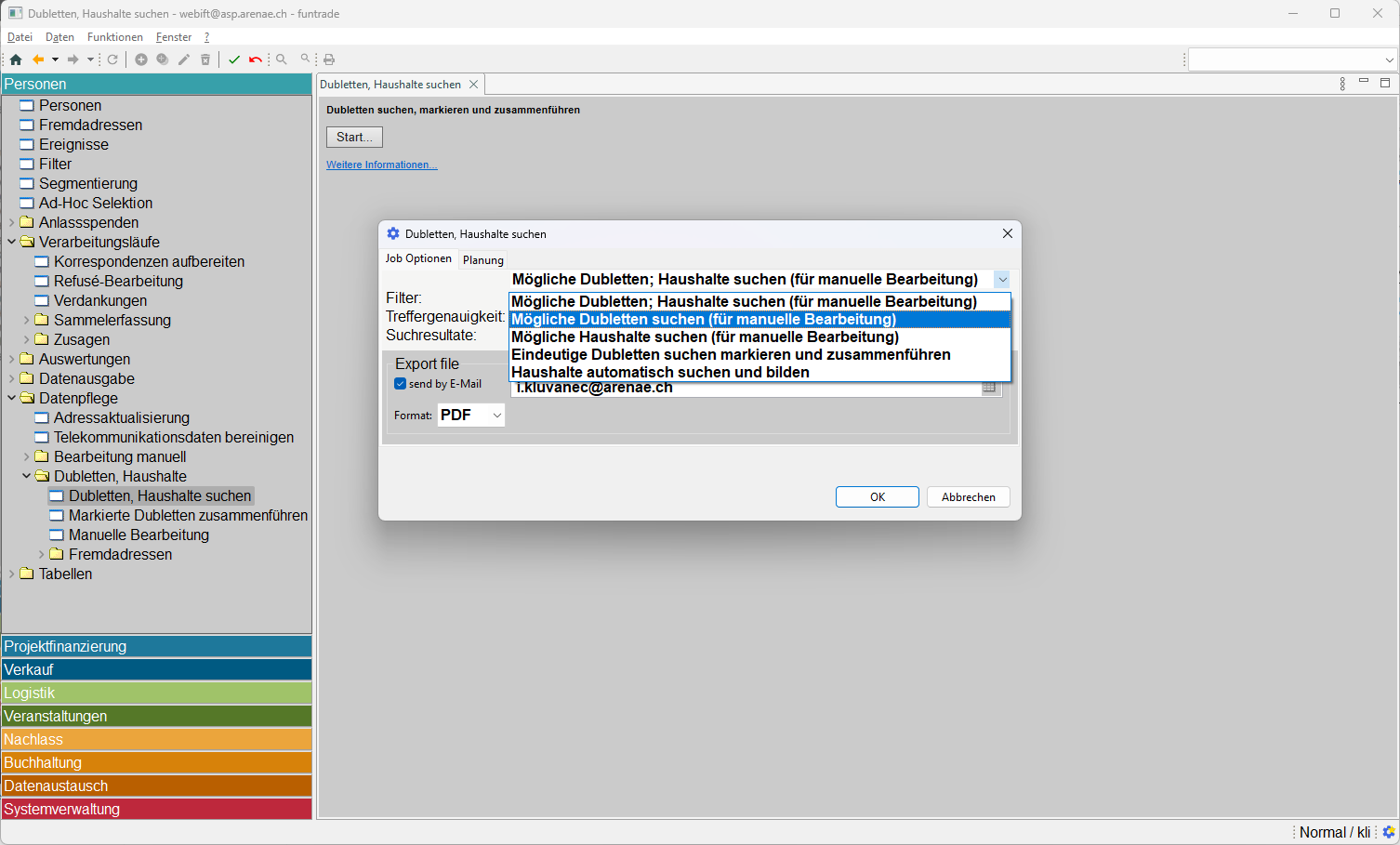Open the Funktionen menu
The width and height of the screenshot is (1400, 845).
click(115, 37)
